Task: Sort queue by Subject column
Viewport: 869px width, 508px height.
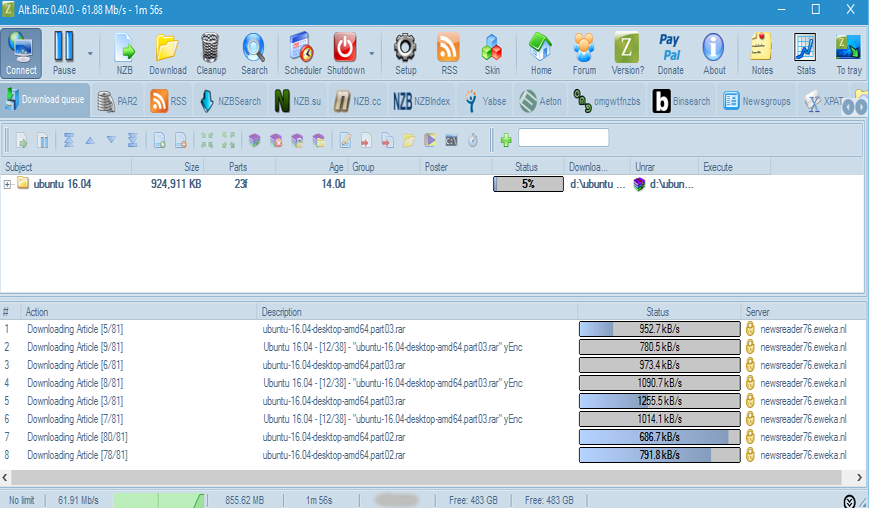Action: [66, 167]
